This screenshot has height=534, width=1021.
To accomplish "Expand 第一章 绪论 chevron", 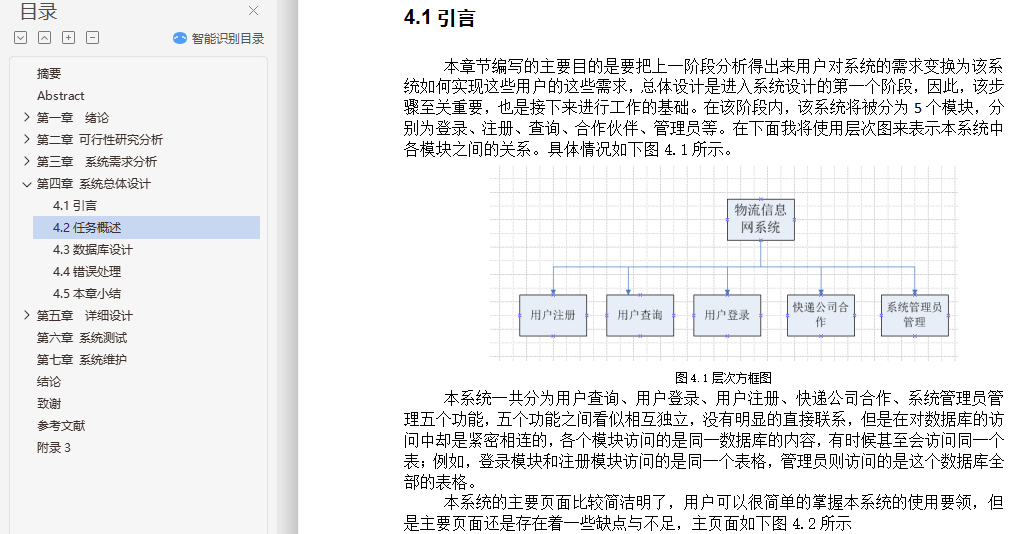I will point(26,117).
